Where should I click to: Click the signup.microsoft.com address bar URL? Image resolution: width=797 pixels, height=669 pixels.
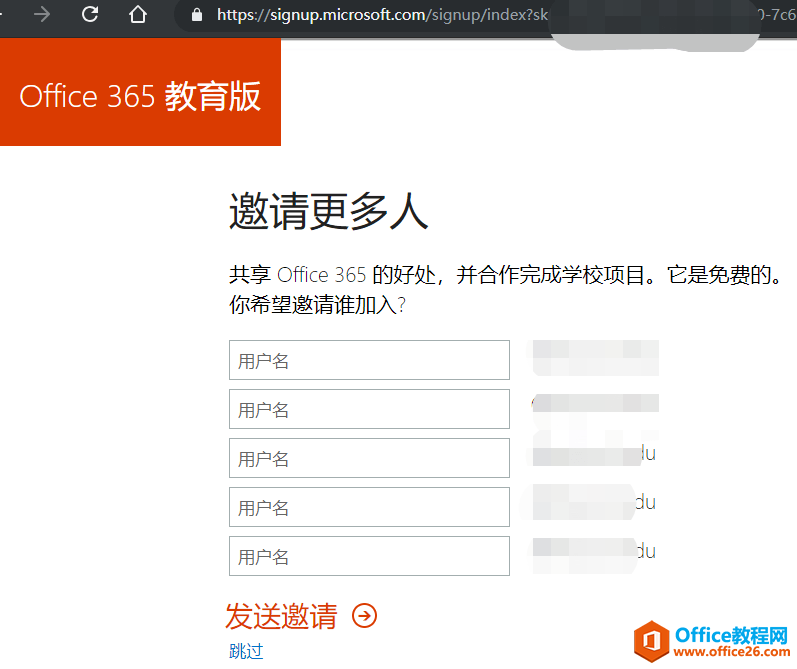(382, 15)
